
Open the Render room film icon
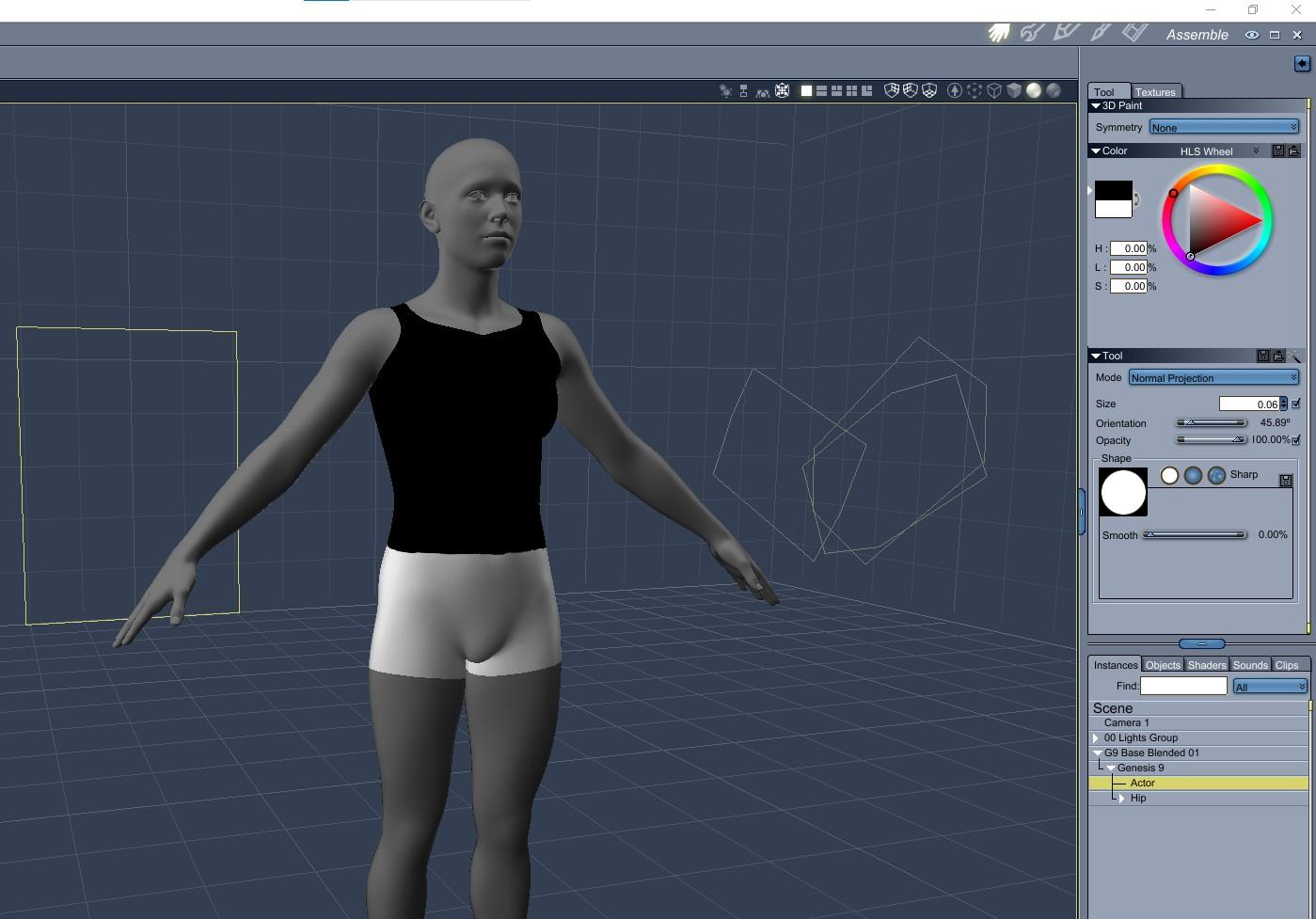pos(1135,33)
